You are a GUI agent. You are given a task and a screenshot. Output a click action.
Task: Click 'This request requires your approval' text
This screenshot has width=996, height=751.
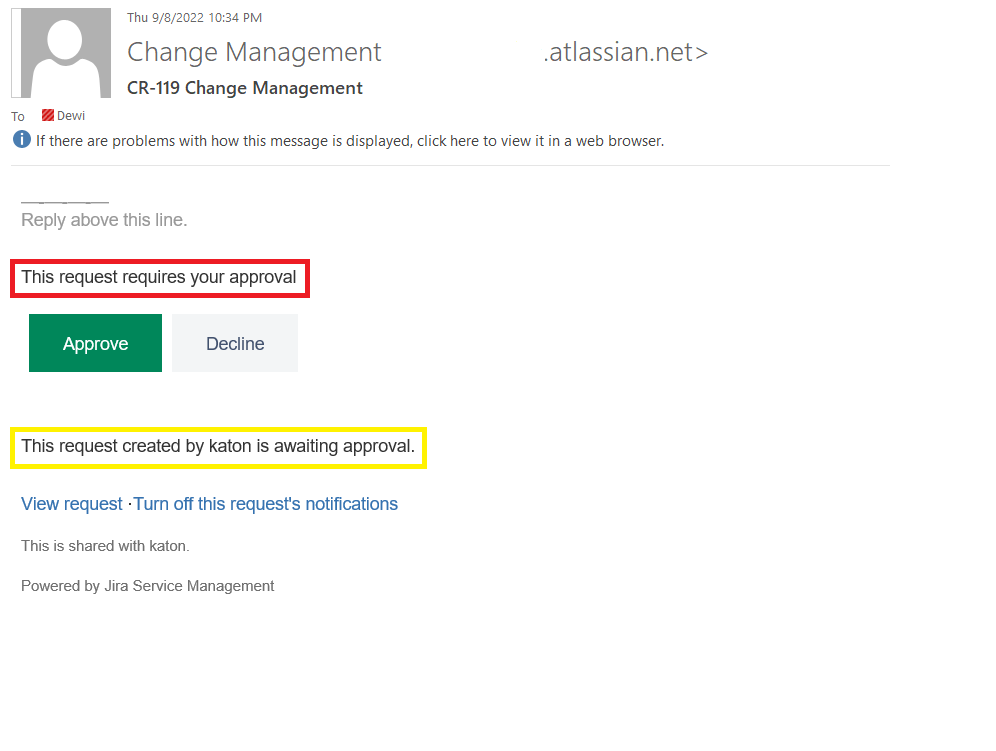coord(159,277)
